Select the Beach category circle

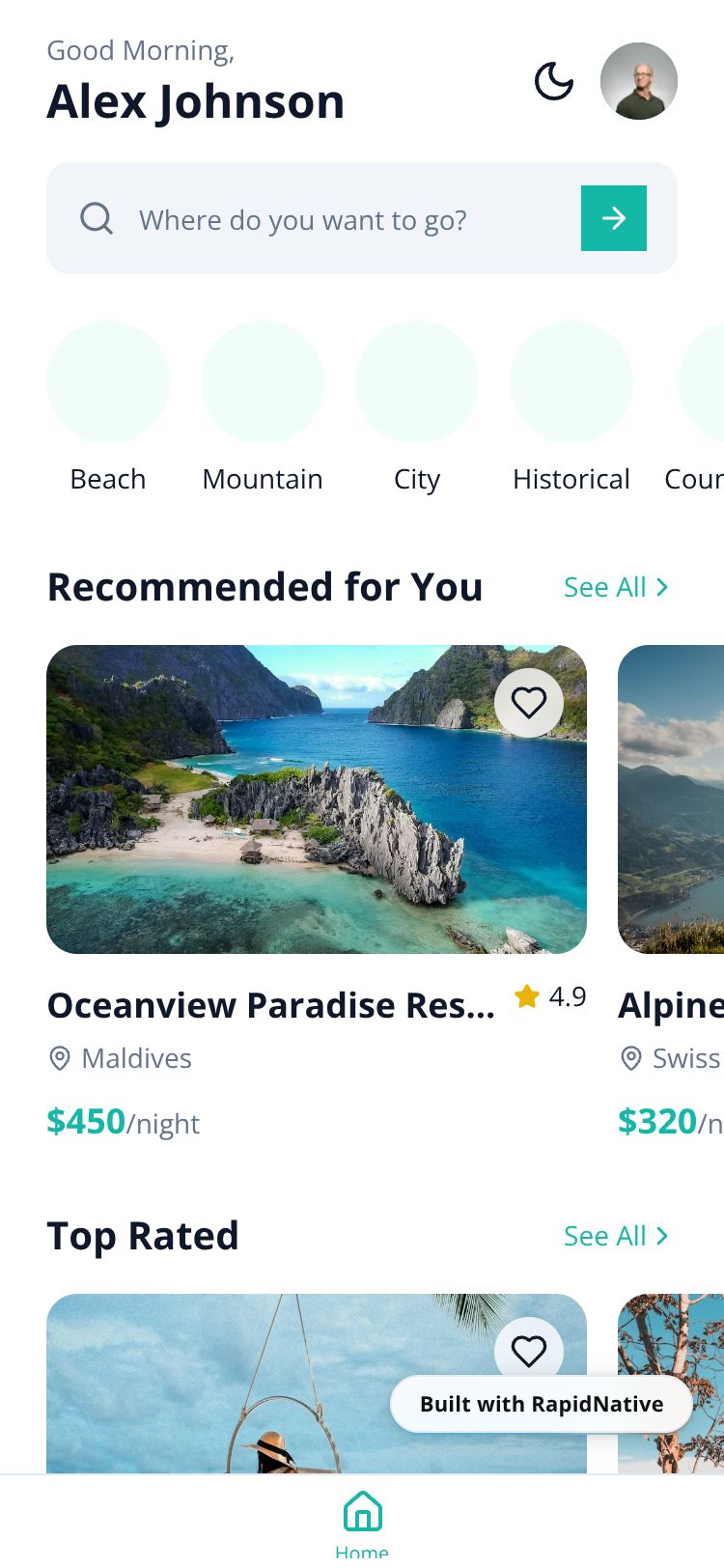(108, 382)
